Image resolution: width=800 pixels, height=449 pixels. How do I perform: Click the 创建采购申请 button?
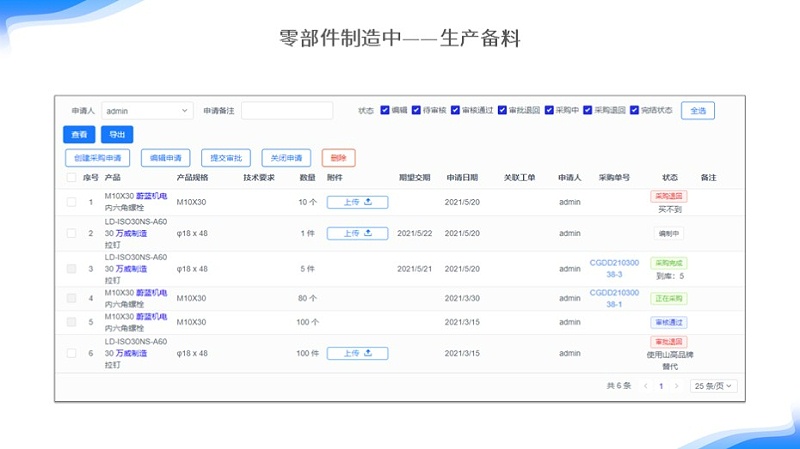point(97,158)
